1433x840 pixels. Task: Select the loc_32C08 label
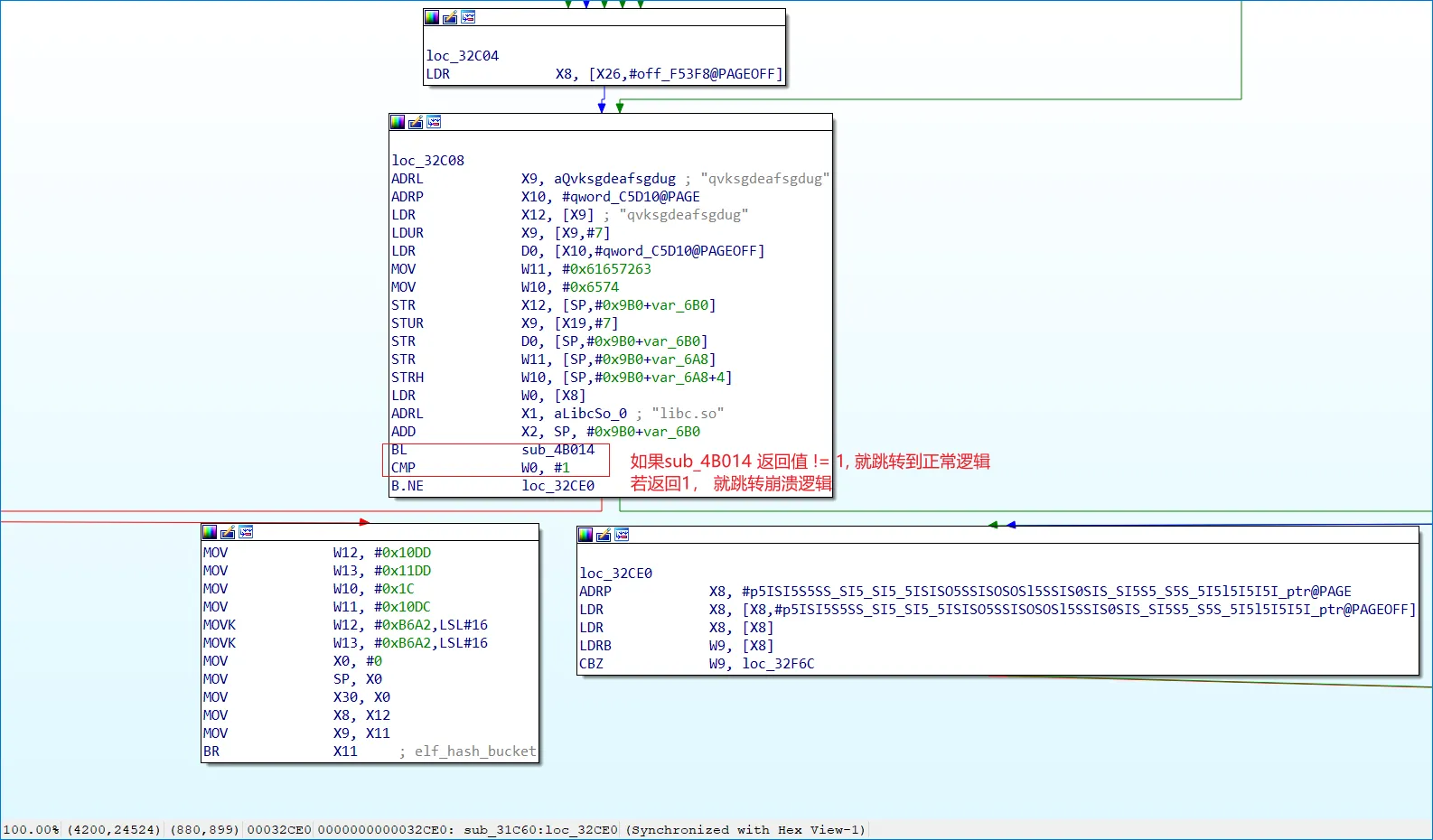pyautogui.click(x=428, y=161)
